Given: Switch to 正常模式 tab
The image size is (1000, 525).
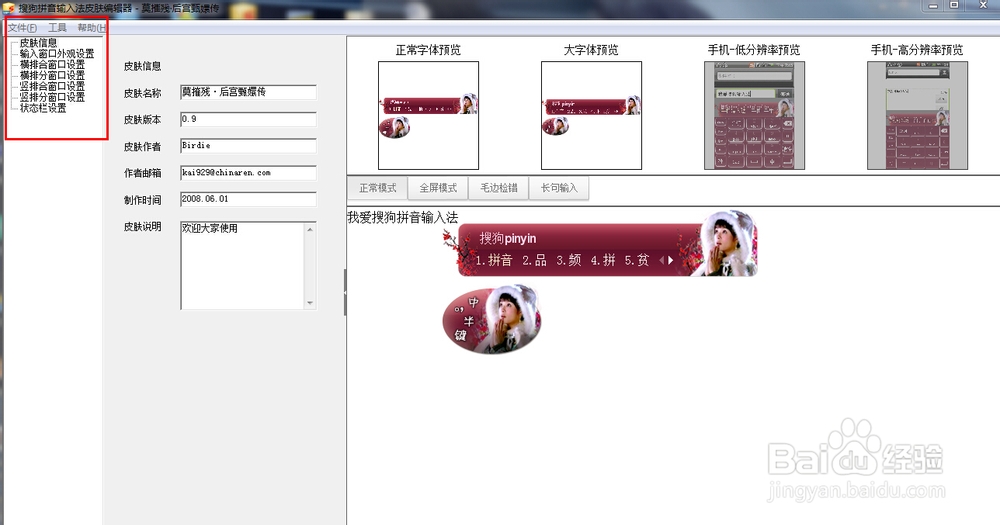Looking at the screenshot, I should pos(378,188).
